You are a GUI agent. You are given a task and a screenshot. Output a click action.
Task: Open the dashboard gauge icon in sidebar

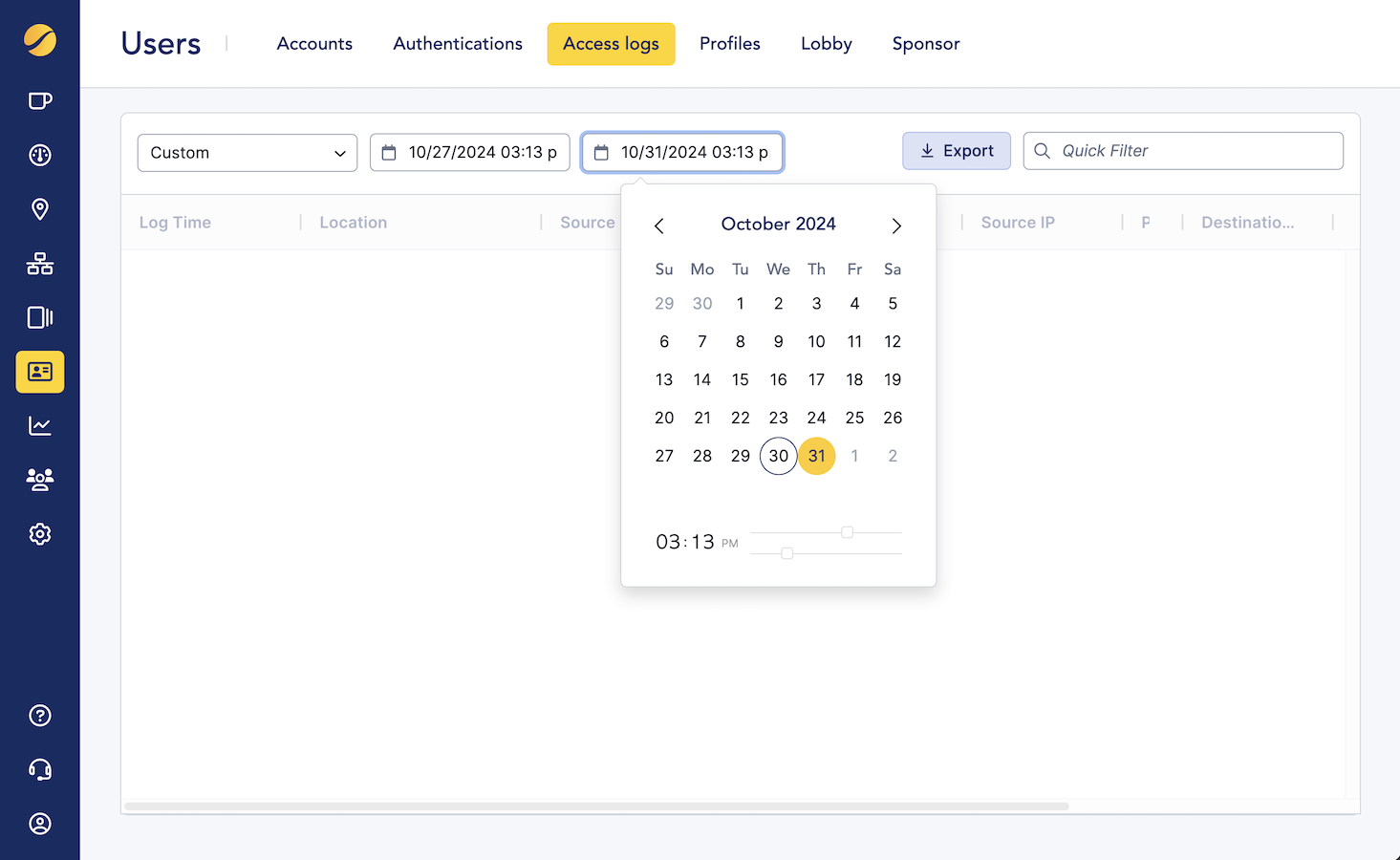(x=39, y=155)
